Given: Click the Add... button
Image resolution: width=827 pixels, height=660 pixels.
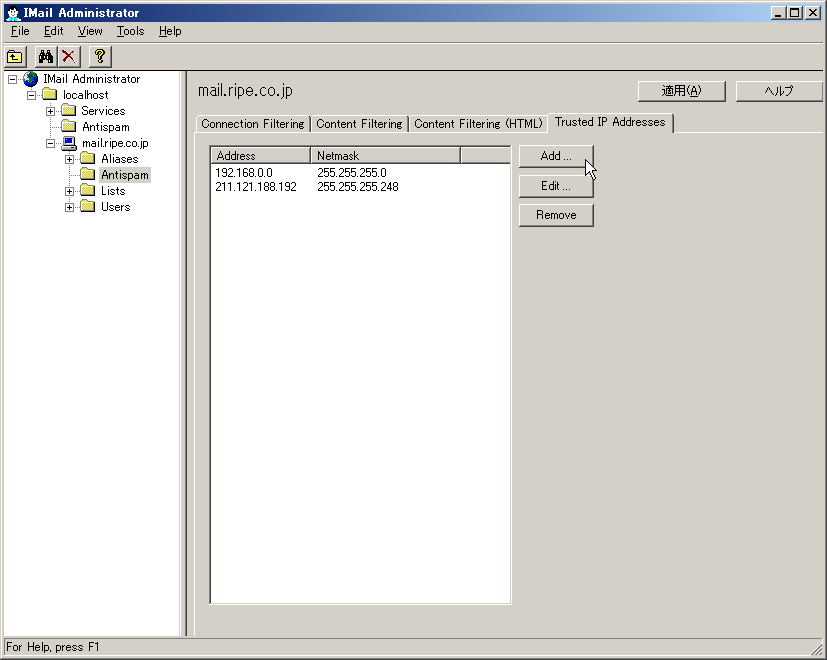Looking at the screenshot, I should (556, 156).
